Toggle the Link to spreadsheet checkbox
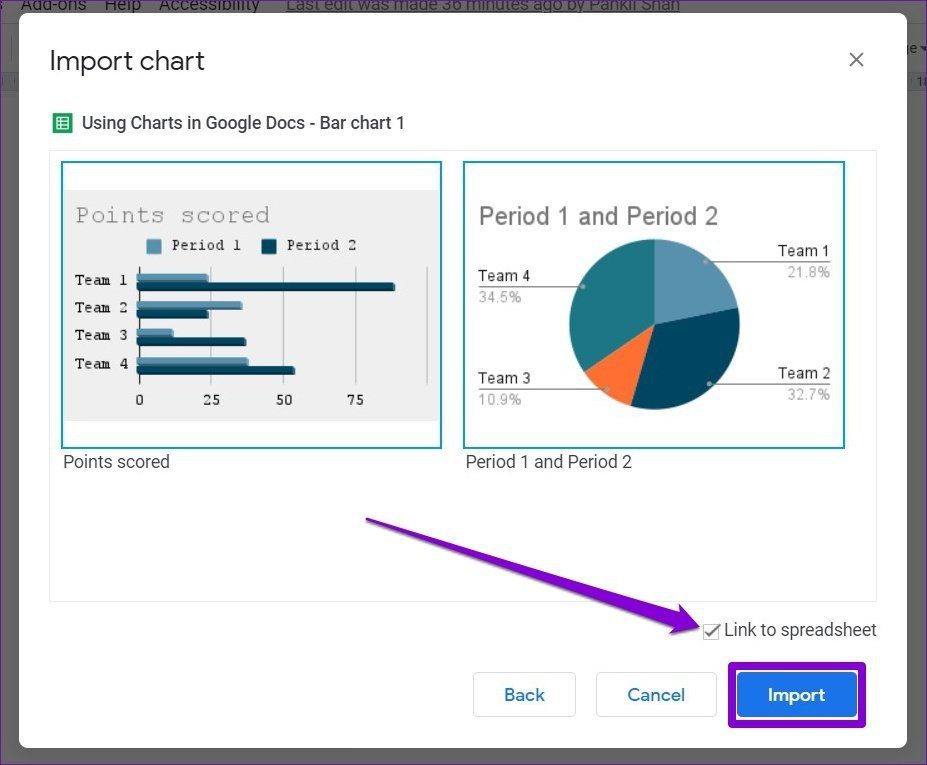This screenshot has height=765, width=927. pyautogui.click(x=711, y=631)
